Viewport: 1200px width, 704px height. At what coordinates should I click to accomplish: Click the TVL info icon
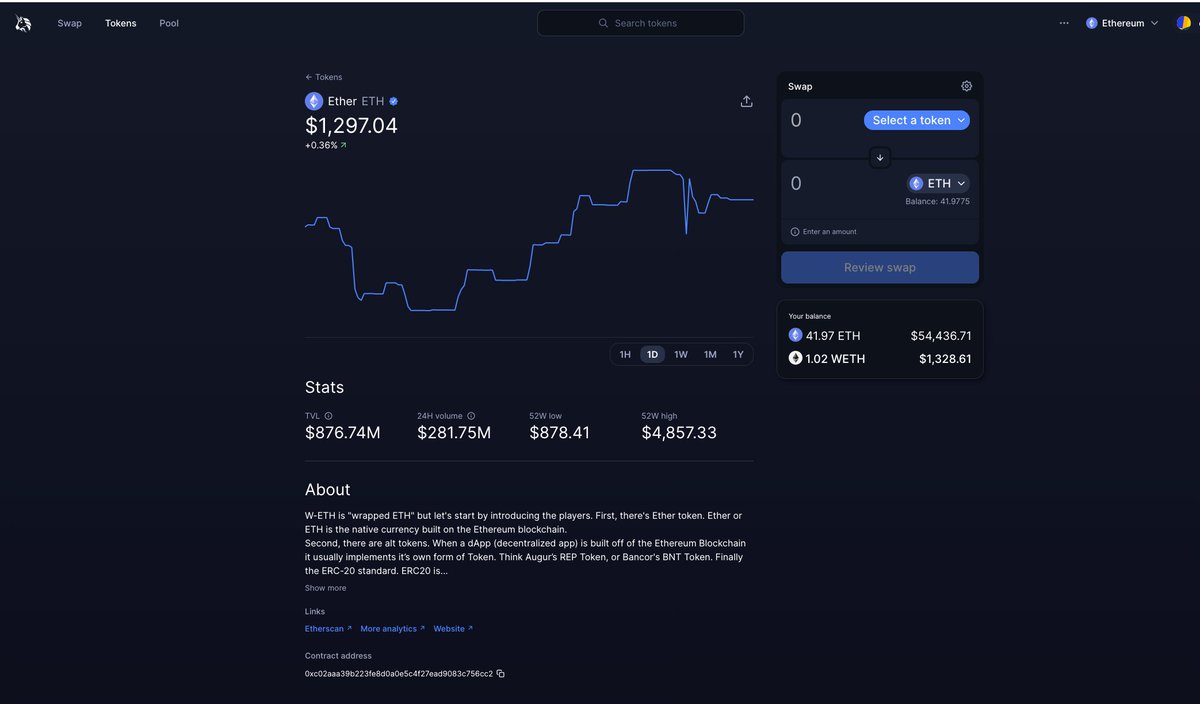(328, 415)
